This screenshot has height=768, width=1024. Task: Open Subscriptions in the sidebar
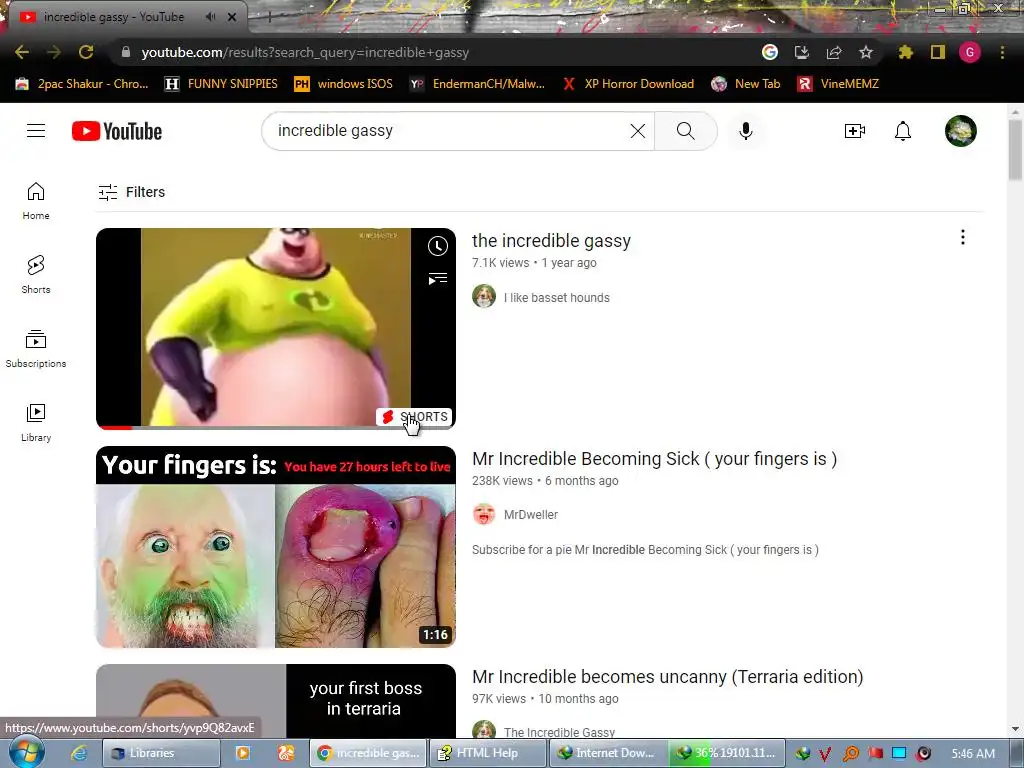pyautogui.click(x=36, y=349)
